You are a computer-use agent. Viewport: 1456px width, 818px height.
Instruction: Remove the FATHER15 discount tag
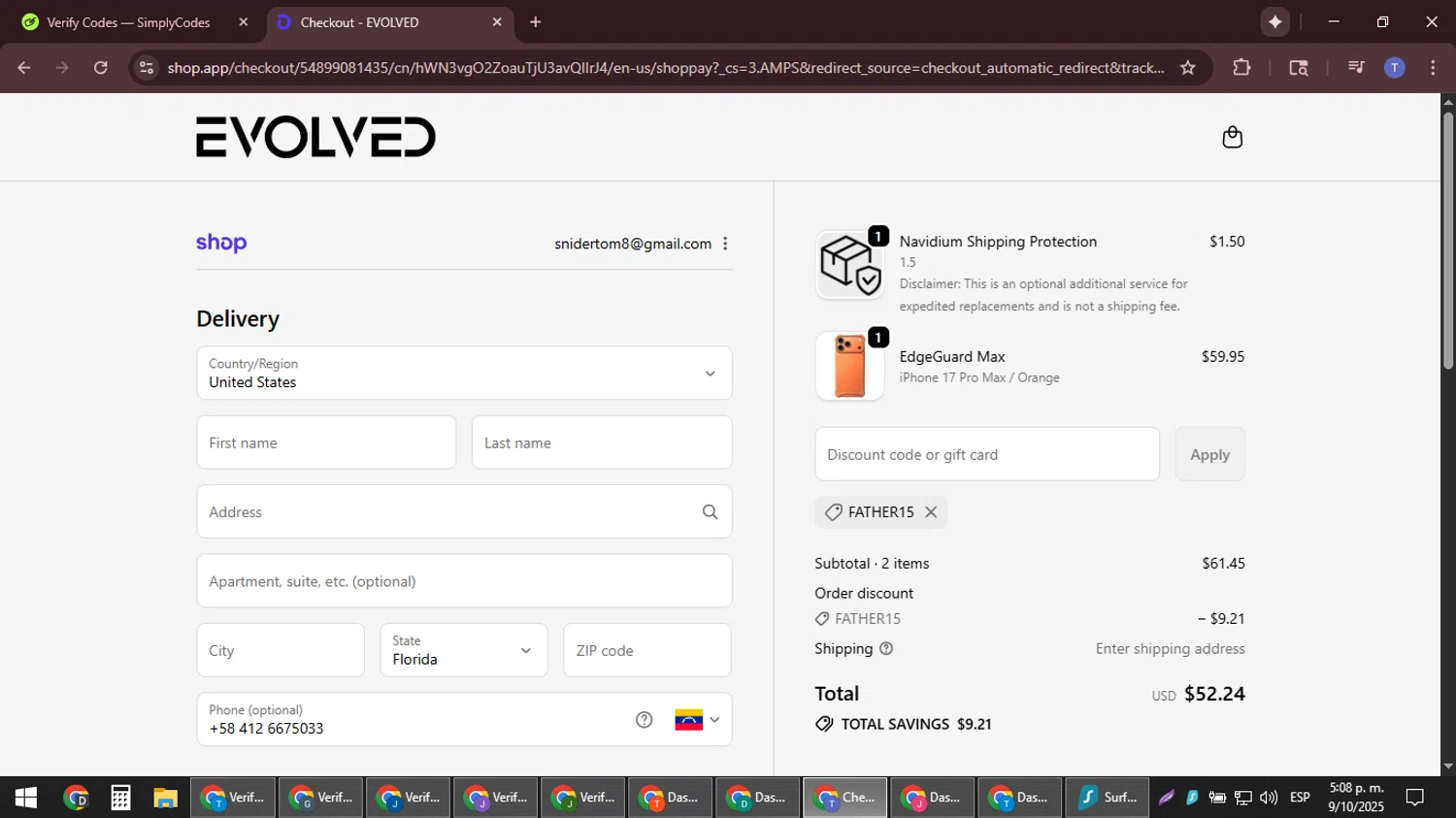pos(931,511)
